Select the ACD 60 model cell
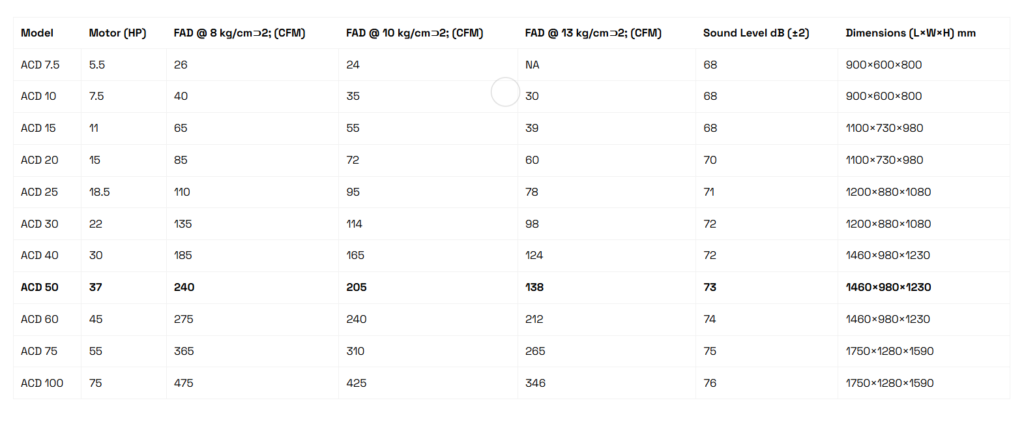 [38, 319]
